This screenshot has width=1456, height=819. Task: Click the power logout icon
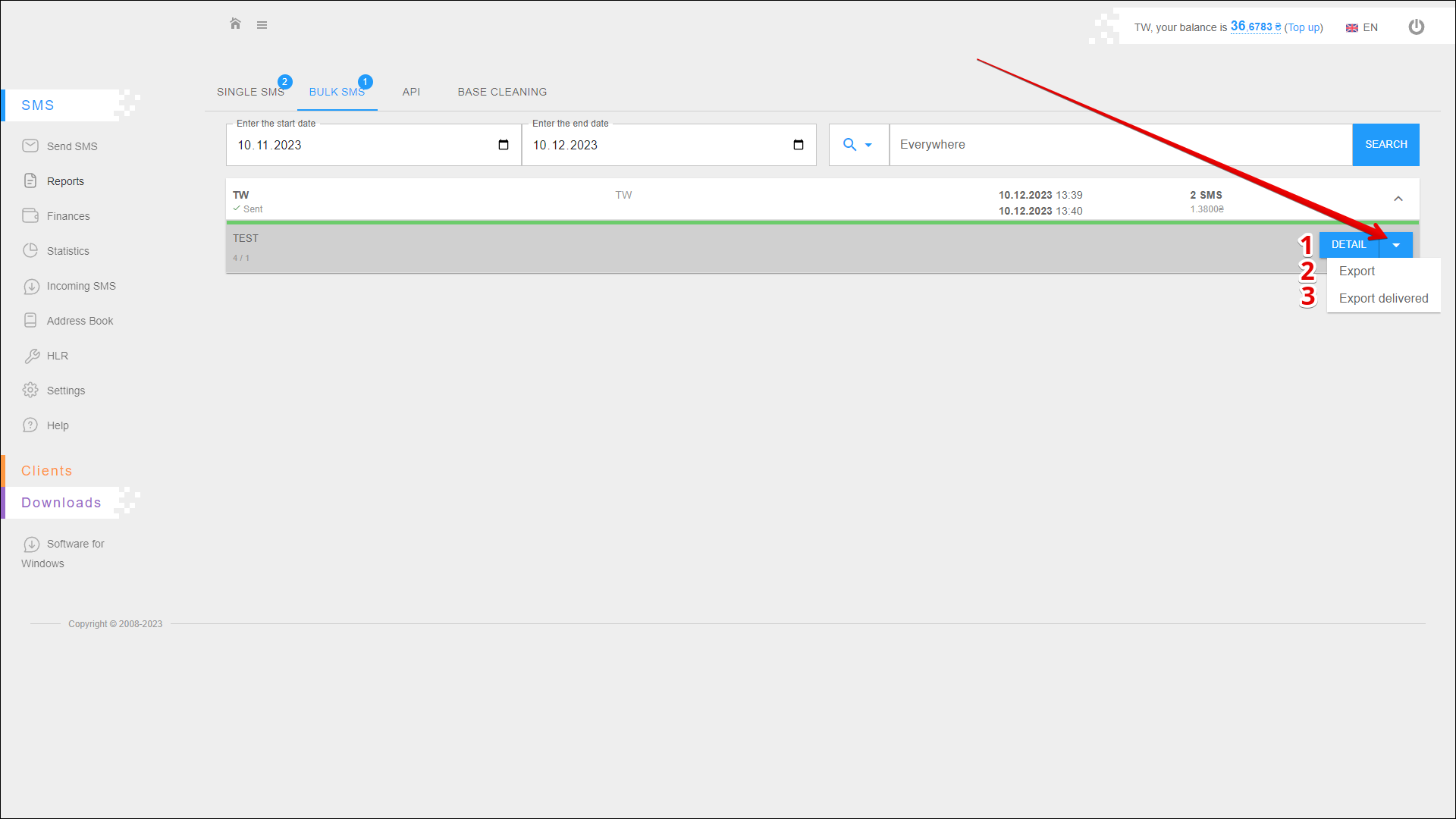(x=1416, y=27)
